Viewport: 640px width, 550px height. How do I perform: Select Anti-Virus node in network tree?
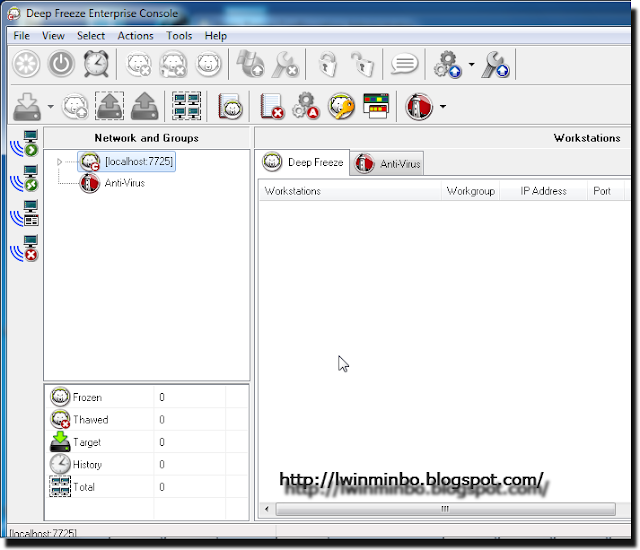[112, 183]
